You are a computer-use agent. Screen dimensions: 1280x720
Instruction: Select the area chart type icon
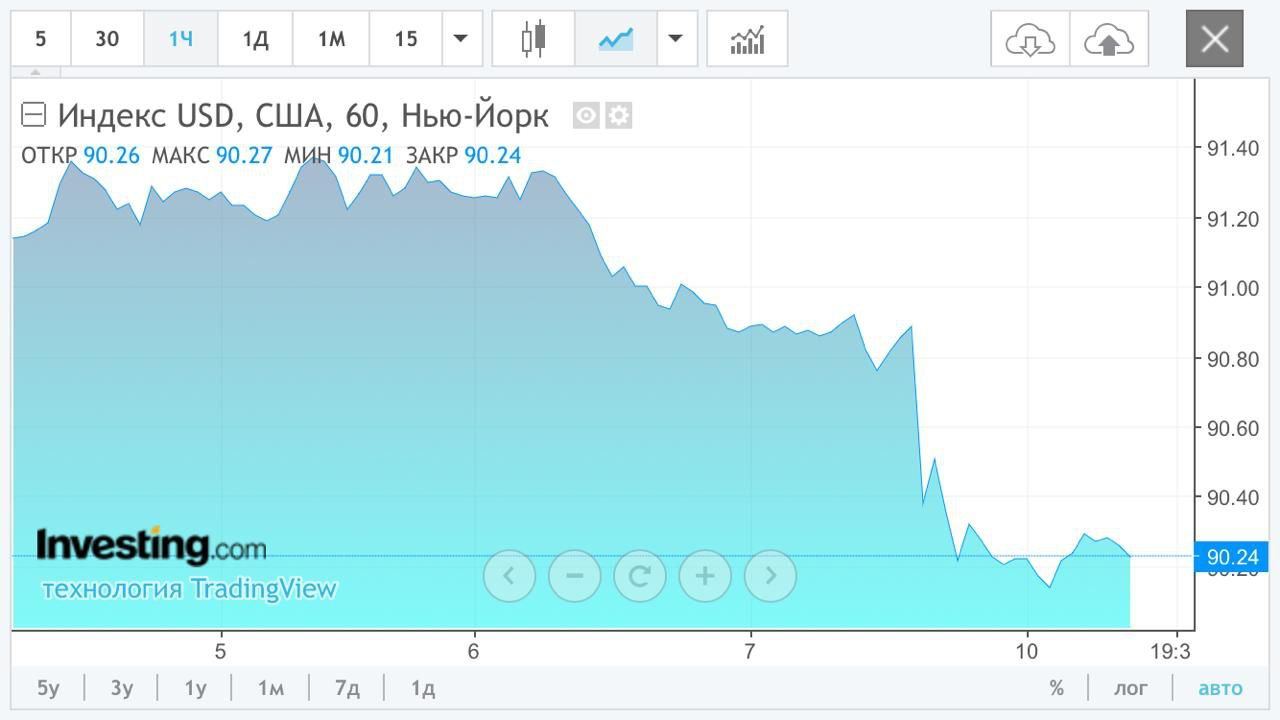coord(616,39)
